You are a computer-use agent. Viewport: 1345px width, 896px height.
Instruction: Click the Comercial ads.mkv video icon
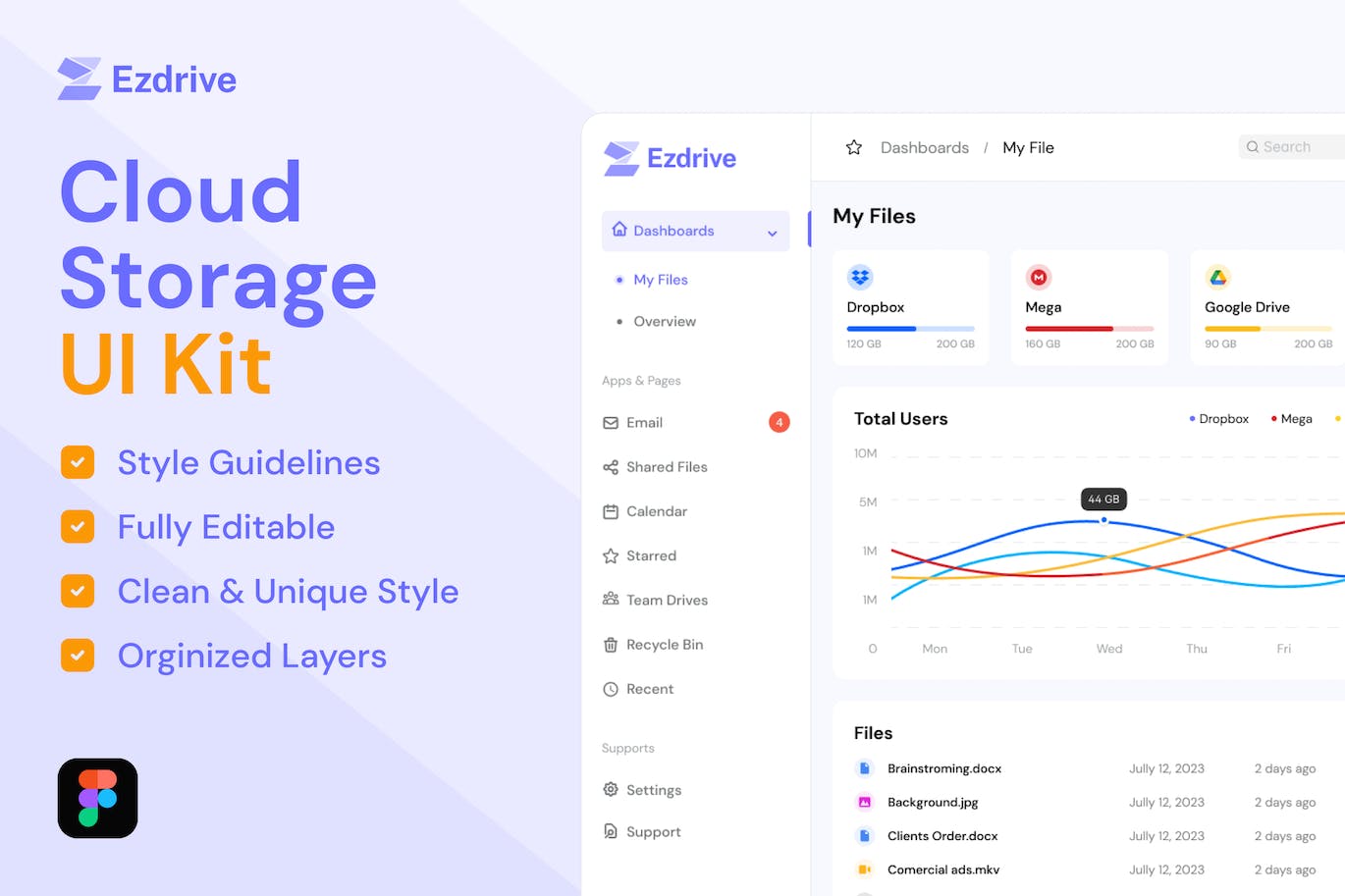click(x=864, y=870)
